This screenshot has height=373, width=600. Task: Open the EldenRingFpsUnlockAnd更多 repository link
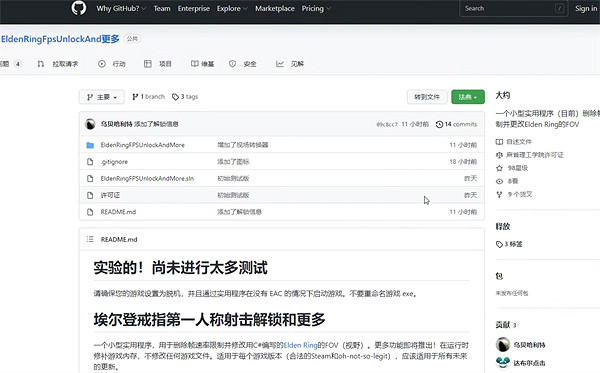click(60, 39)
